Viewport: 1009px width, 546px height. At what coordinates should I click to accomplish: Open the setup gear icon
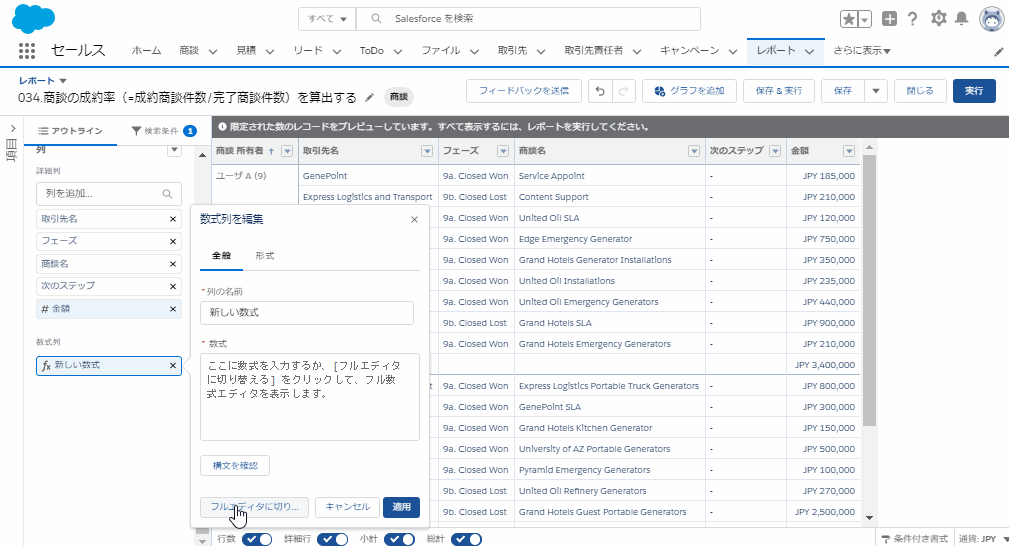938,19
